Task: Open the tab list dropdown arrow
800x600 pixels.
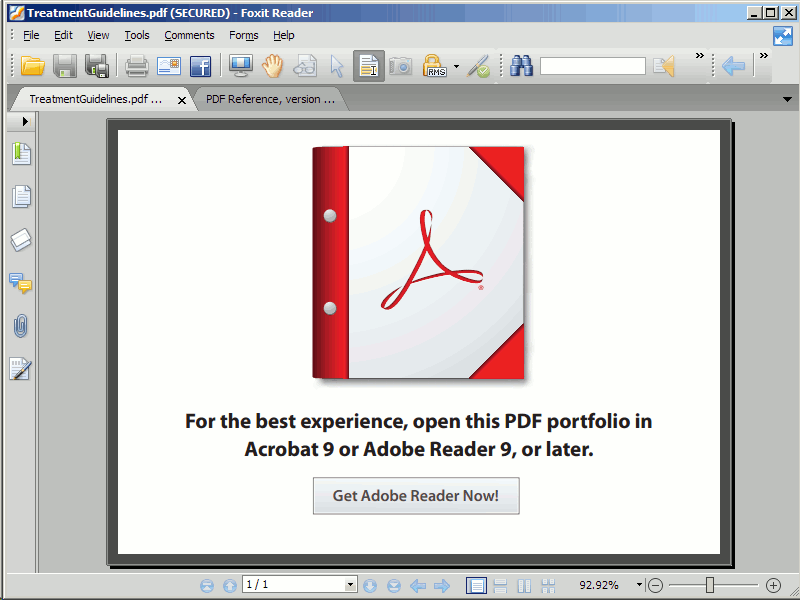Action: point(787,99)
